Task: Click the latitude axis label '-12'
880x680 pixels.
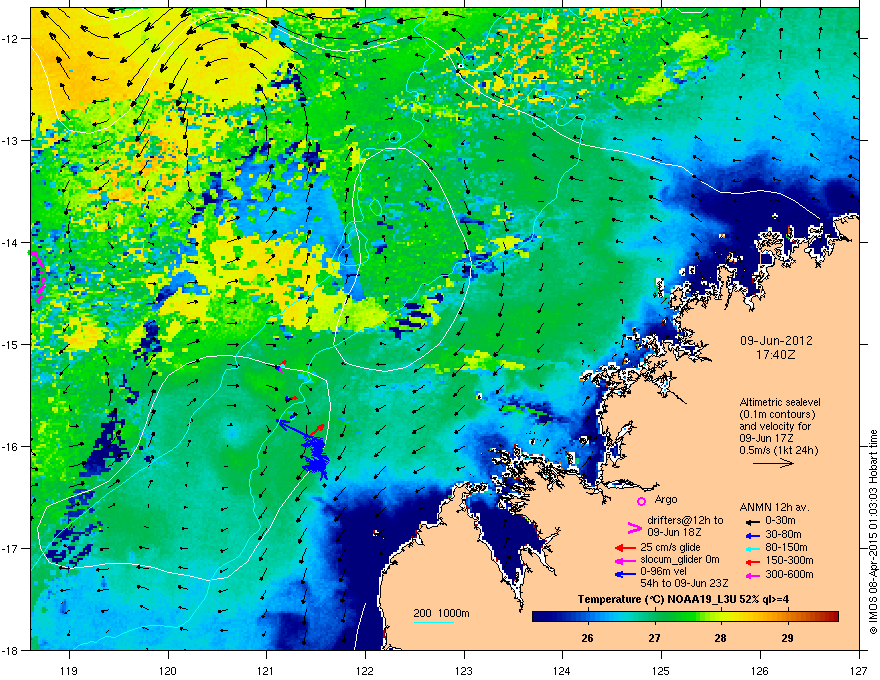Action: click(x=10, y=38)
